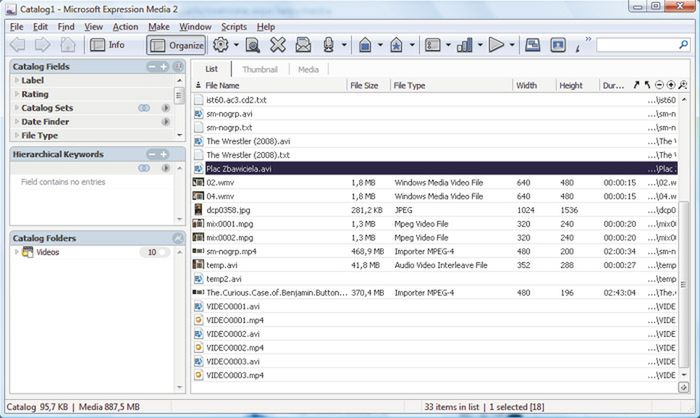Sort by the File Size column header
The height and width of the screenshot is (418, 700).
[365, 86]
